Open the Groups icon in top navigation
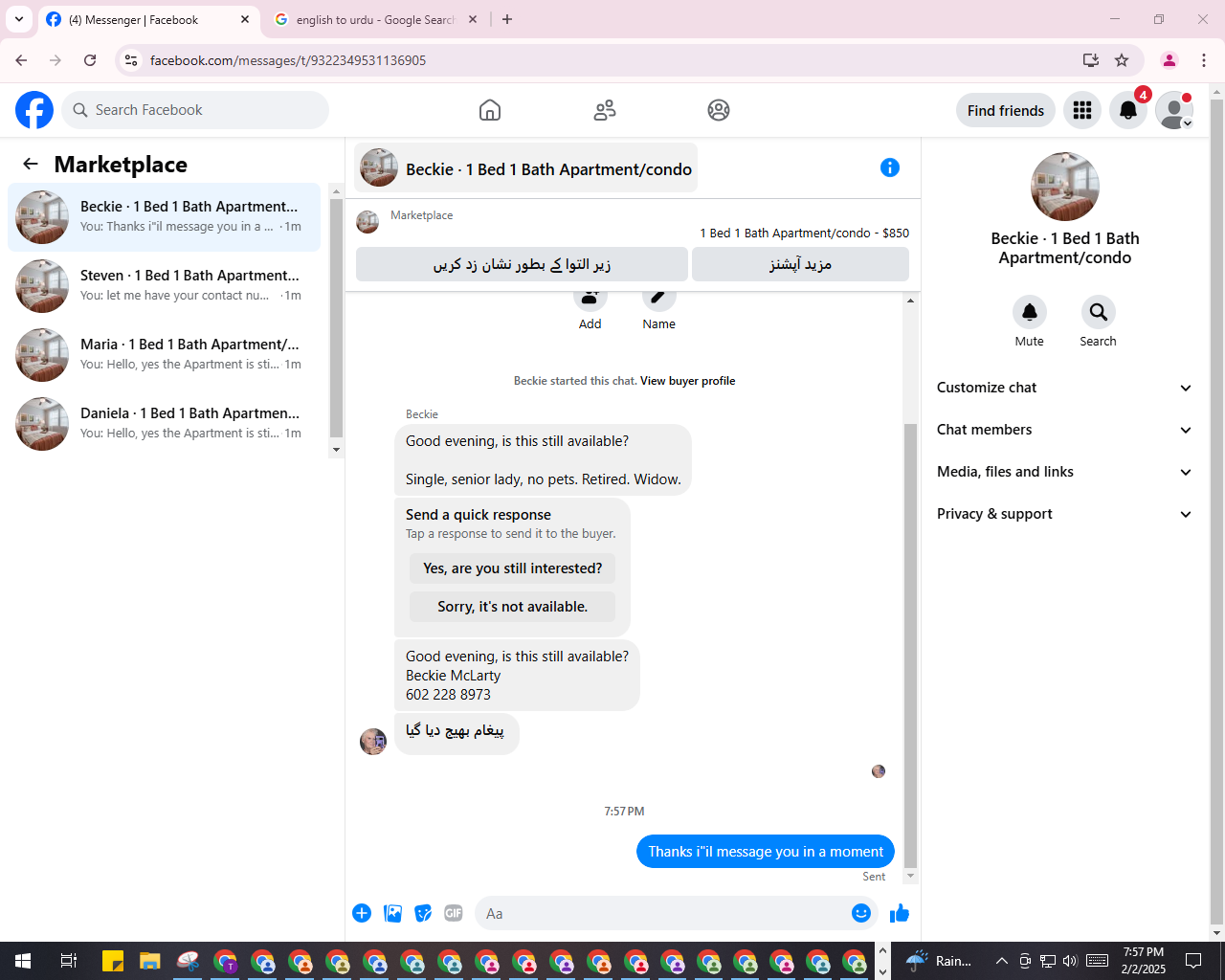Viewport: 1225px width, 980px height. pyautogui.click(x=719, y=110)
